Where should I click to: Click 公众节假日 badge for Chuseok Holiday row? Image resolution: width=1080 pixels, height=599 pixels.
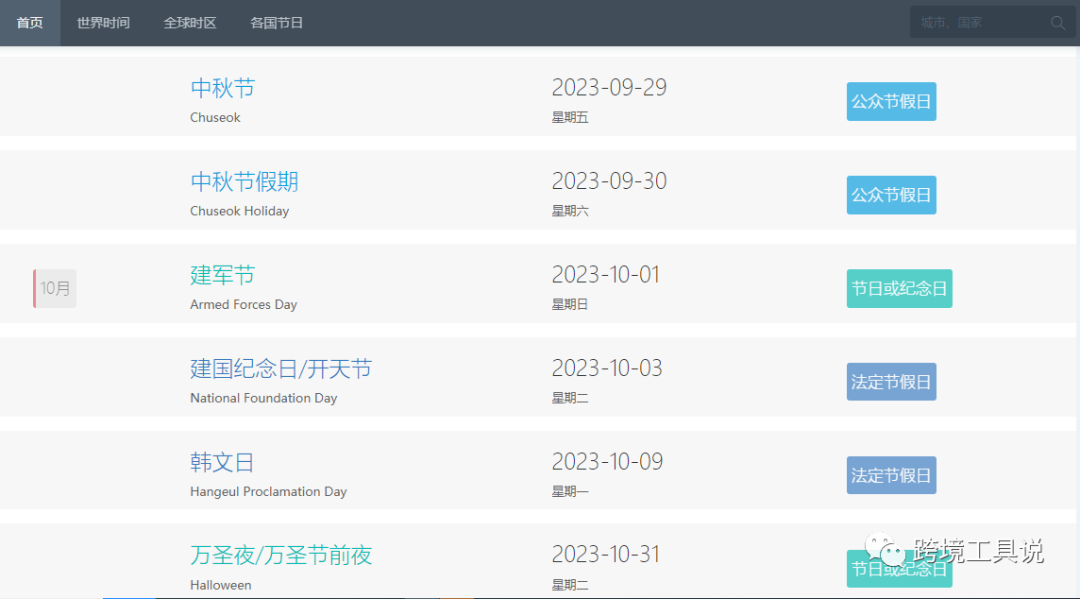[891, 195]
